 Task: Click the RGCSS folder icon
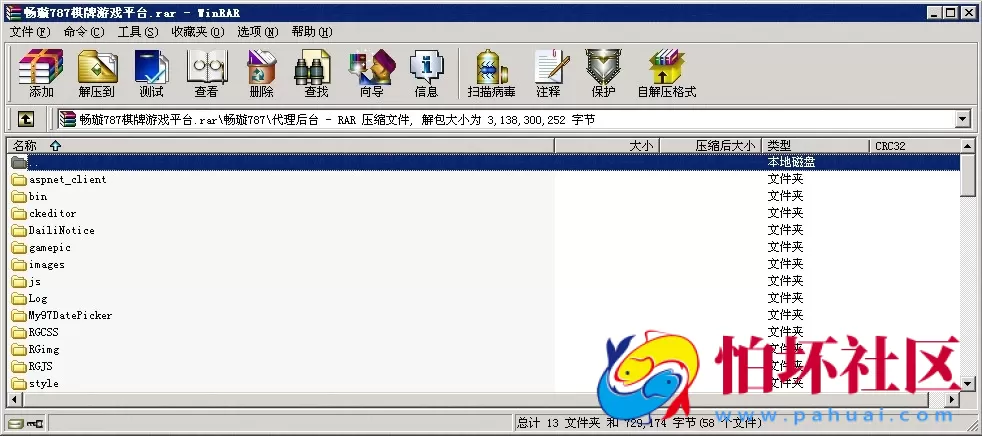(19, 332)
